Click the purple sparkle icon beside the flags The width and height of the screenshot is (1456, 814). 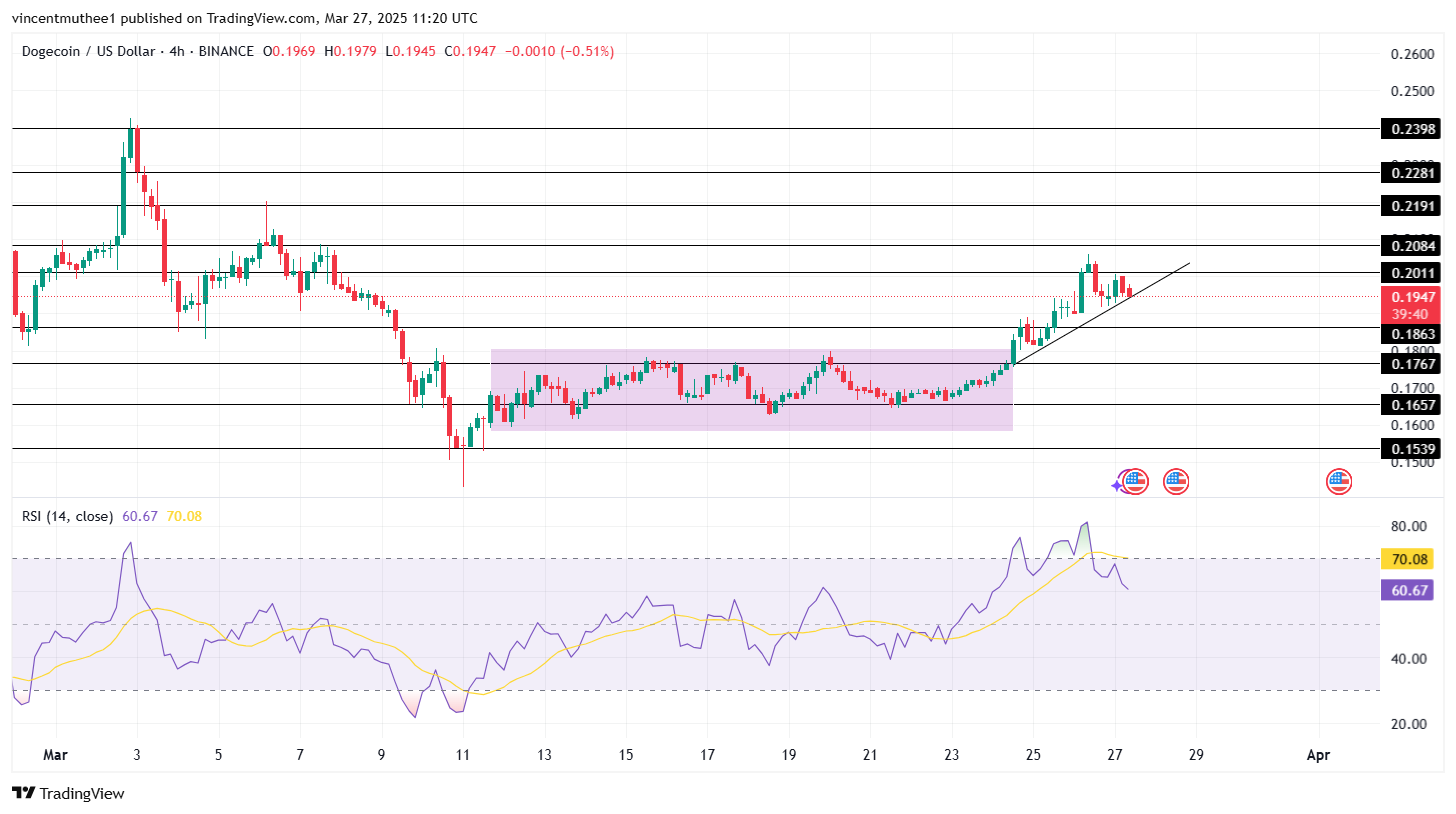1118,485
